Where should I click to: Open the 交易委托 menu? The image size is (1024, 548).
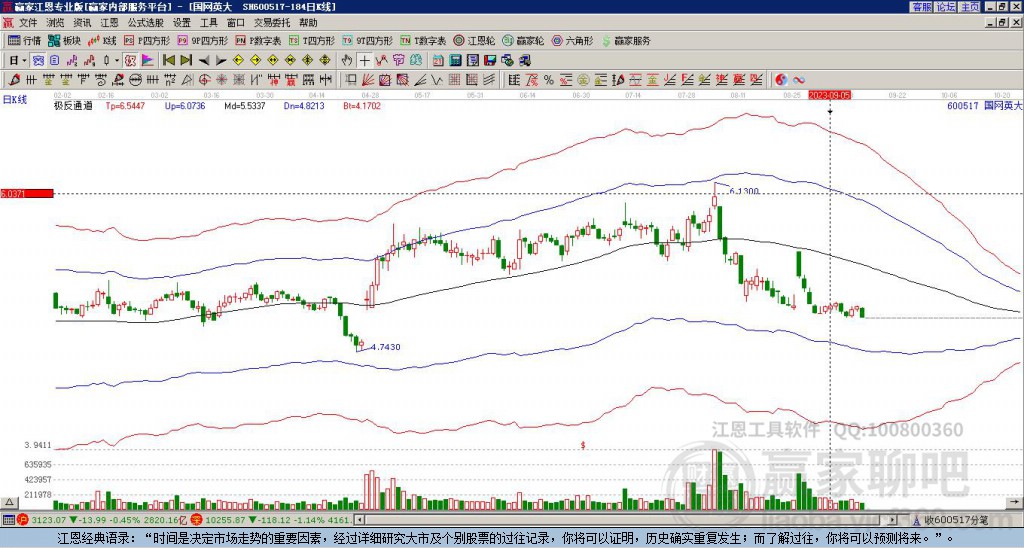point(272,23)
